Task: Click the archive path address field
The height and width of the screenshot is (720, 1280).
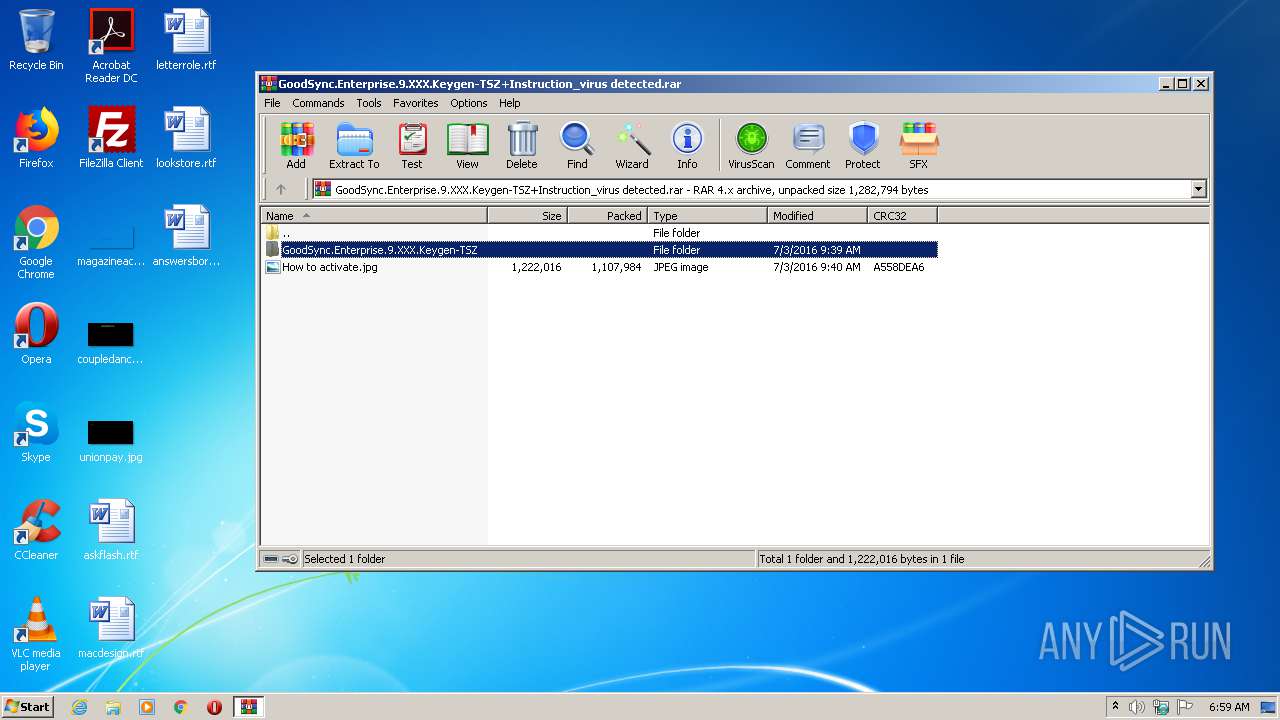Action: tap(750, 189)
